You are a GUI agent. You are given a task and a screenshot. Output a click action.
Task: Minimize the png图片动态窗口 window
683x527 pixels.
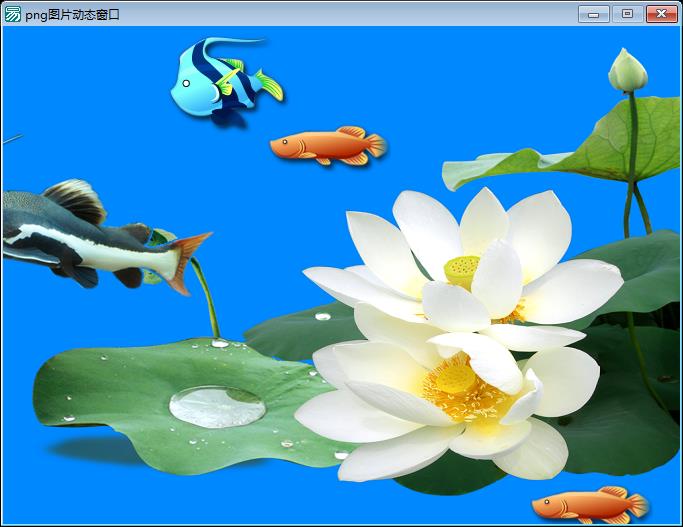click(593, 14)
